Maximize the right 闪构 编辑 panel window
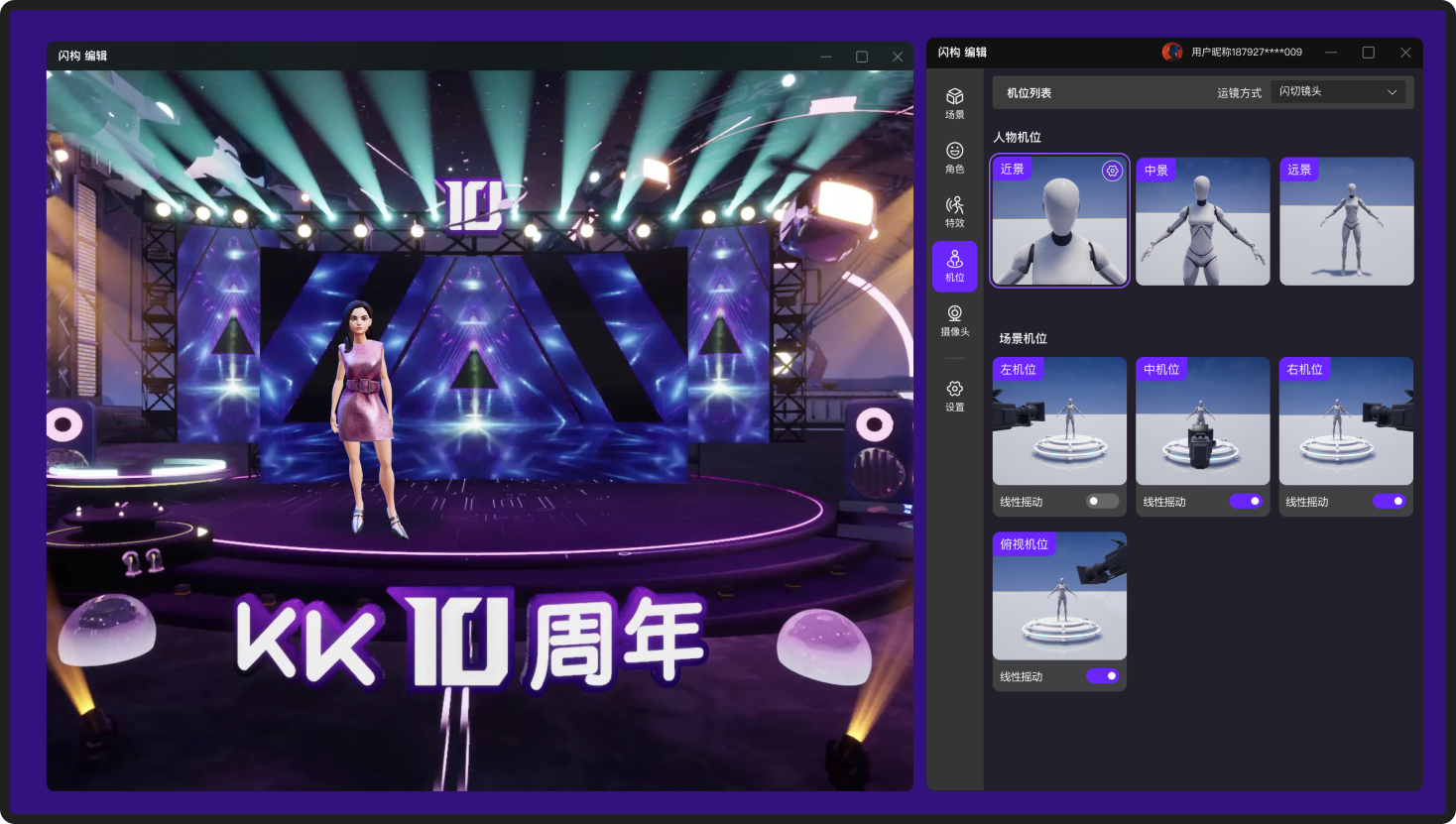Viewport: 1456px width, 824px height. coord(1369,53)
